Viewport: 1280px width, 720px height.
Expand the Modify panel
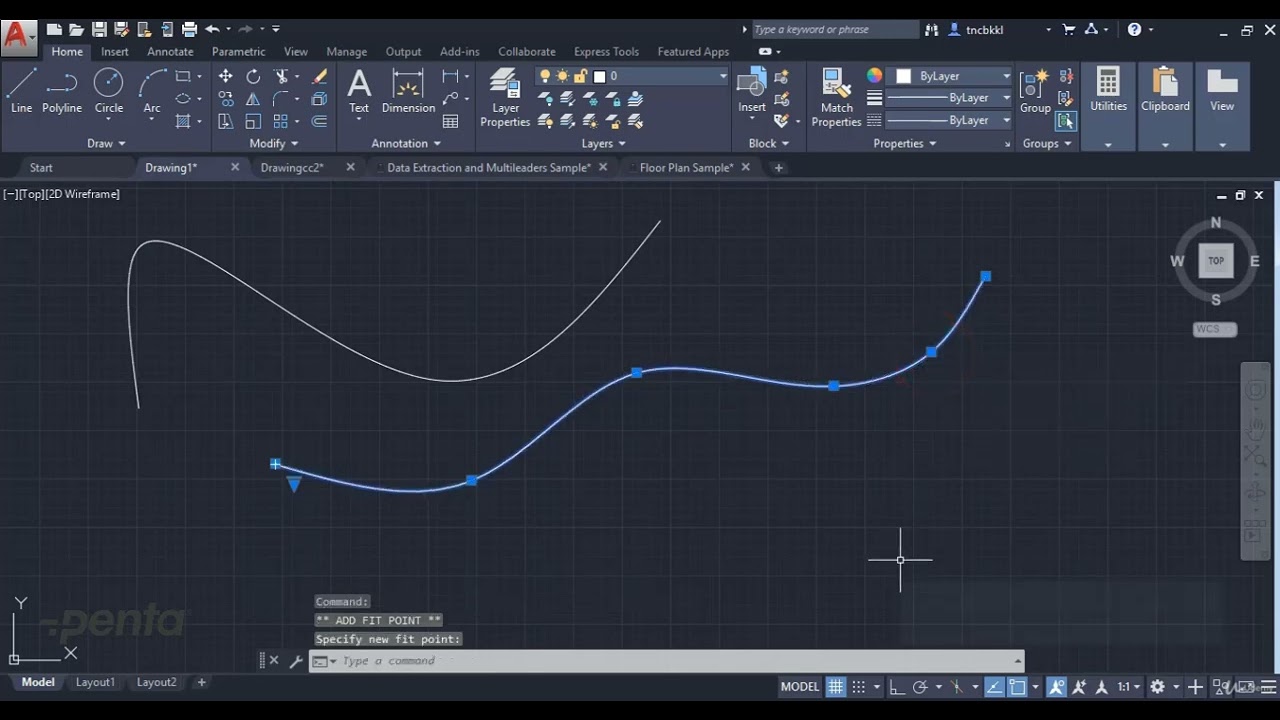(274, 143)
